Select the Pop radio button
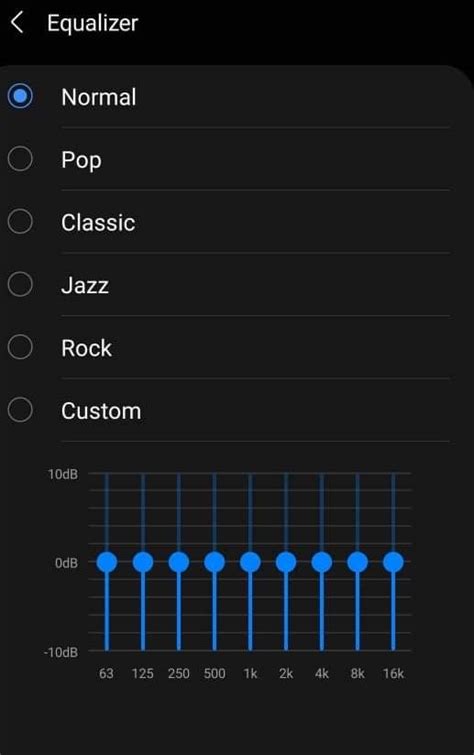Screen dimensions: 474x755 tap(20, 159)
